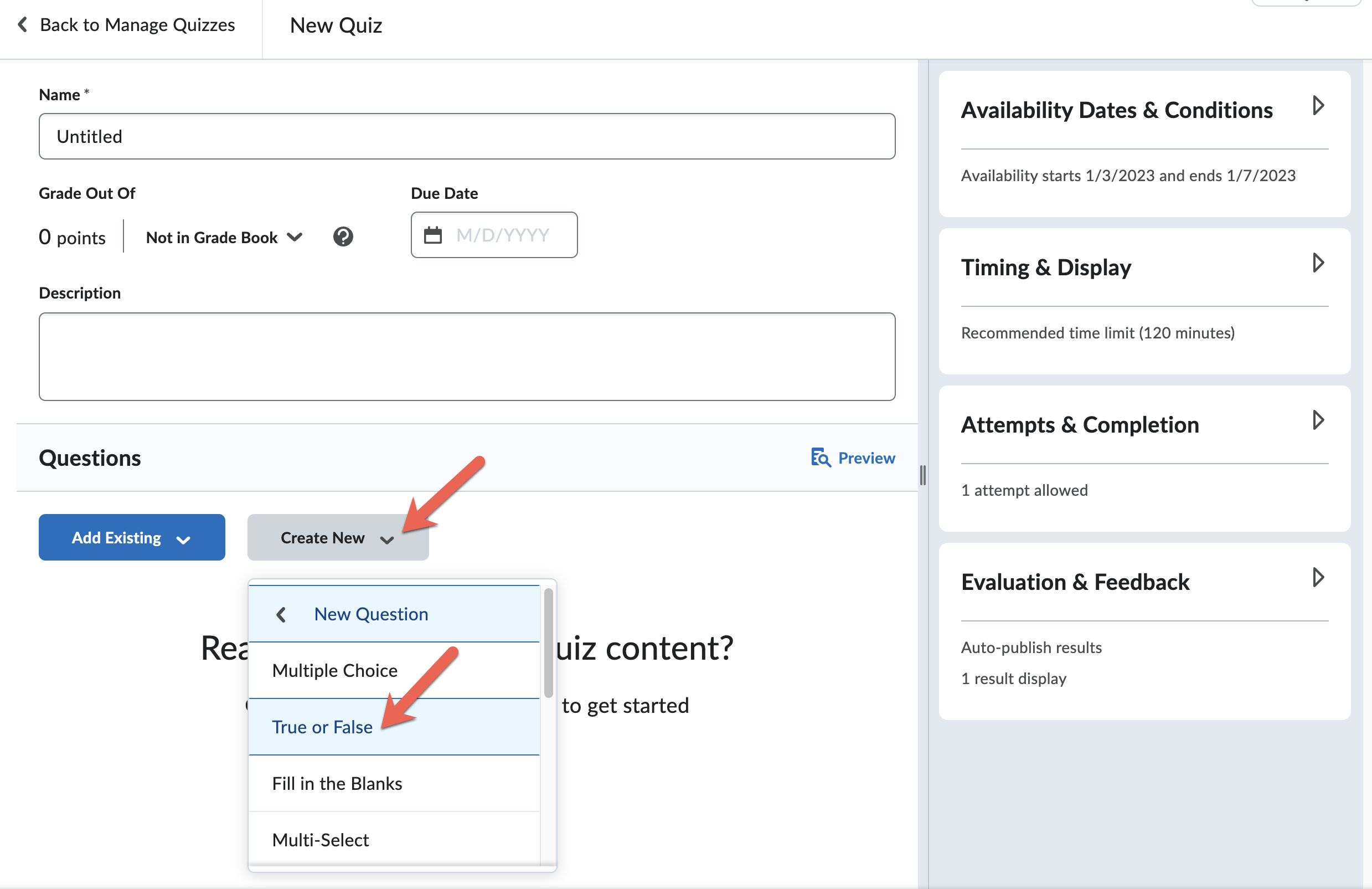Open the due date calendar picker icon
The width and height of the screenshot is (1372, 889).
[434, 235]
